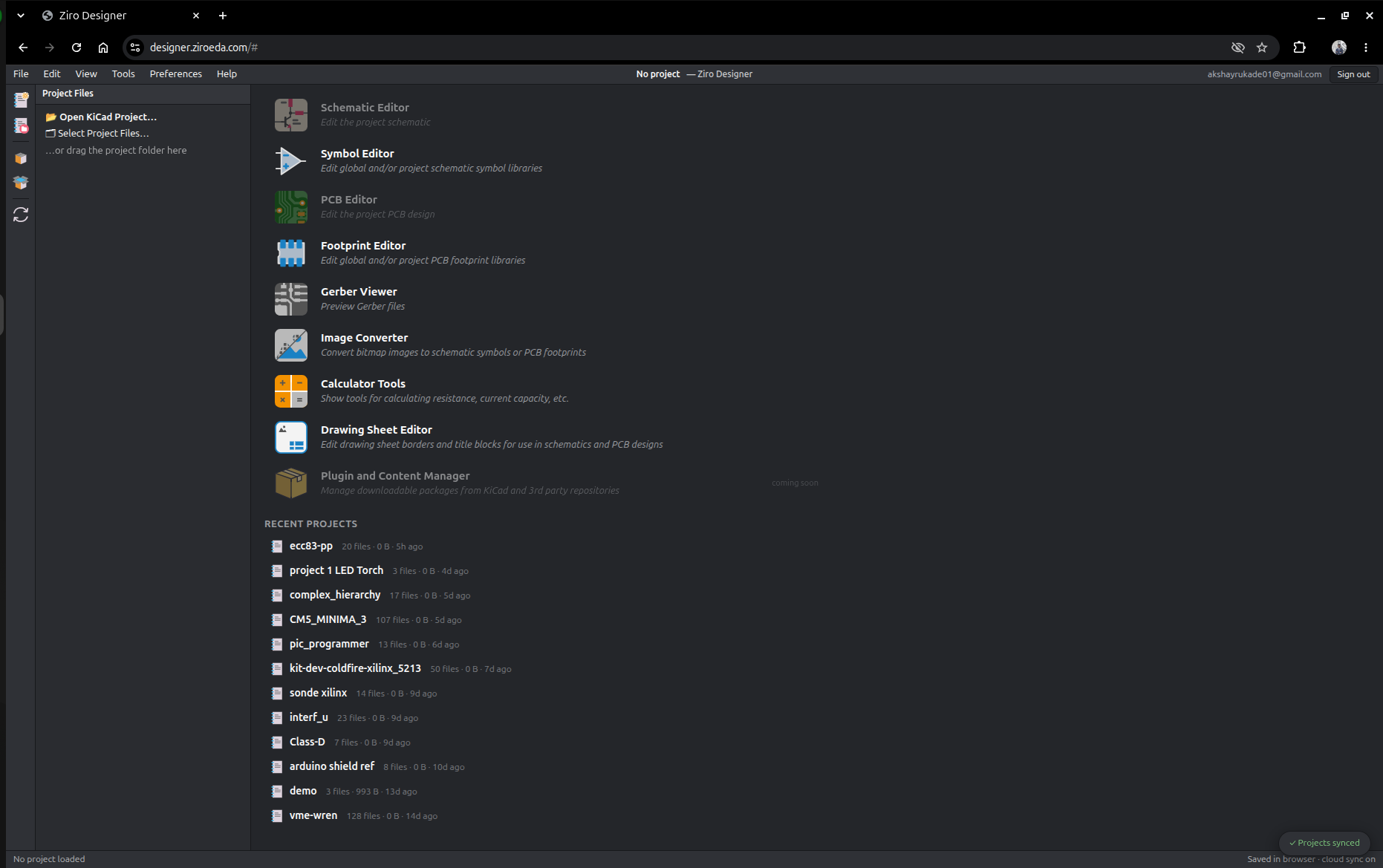Open recent project 'arduino shield ref'

pos(332,766)
